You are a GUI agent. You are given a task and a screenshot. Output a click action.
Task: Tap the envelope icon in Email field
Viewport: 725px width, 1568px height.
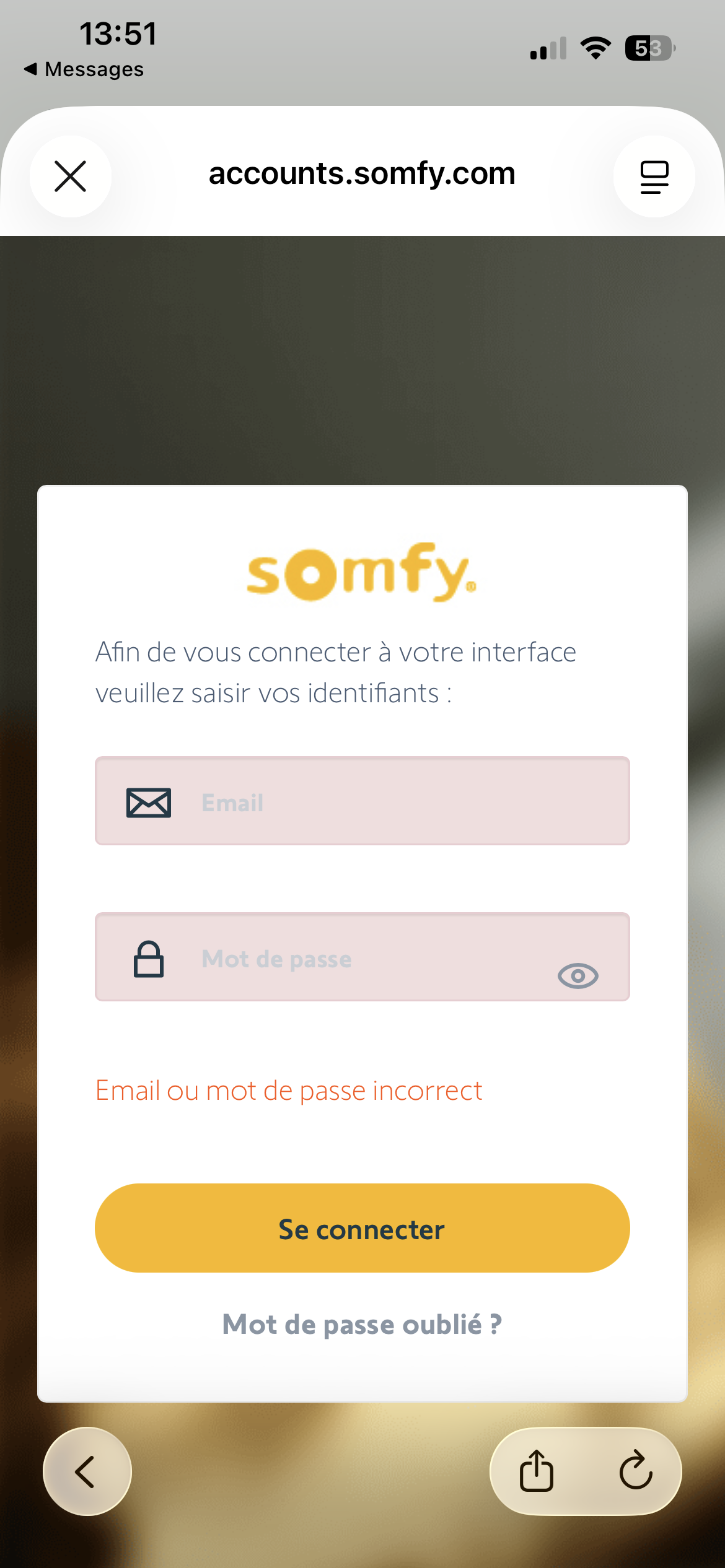[x=149, y=803]
